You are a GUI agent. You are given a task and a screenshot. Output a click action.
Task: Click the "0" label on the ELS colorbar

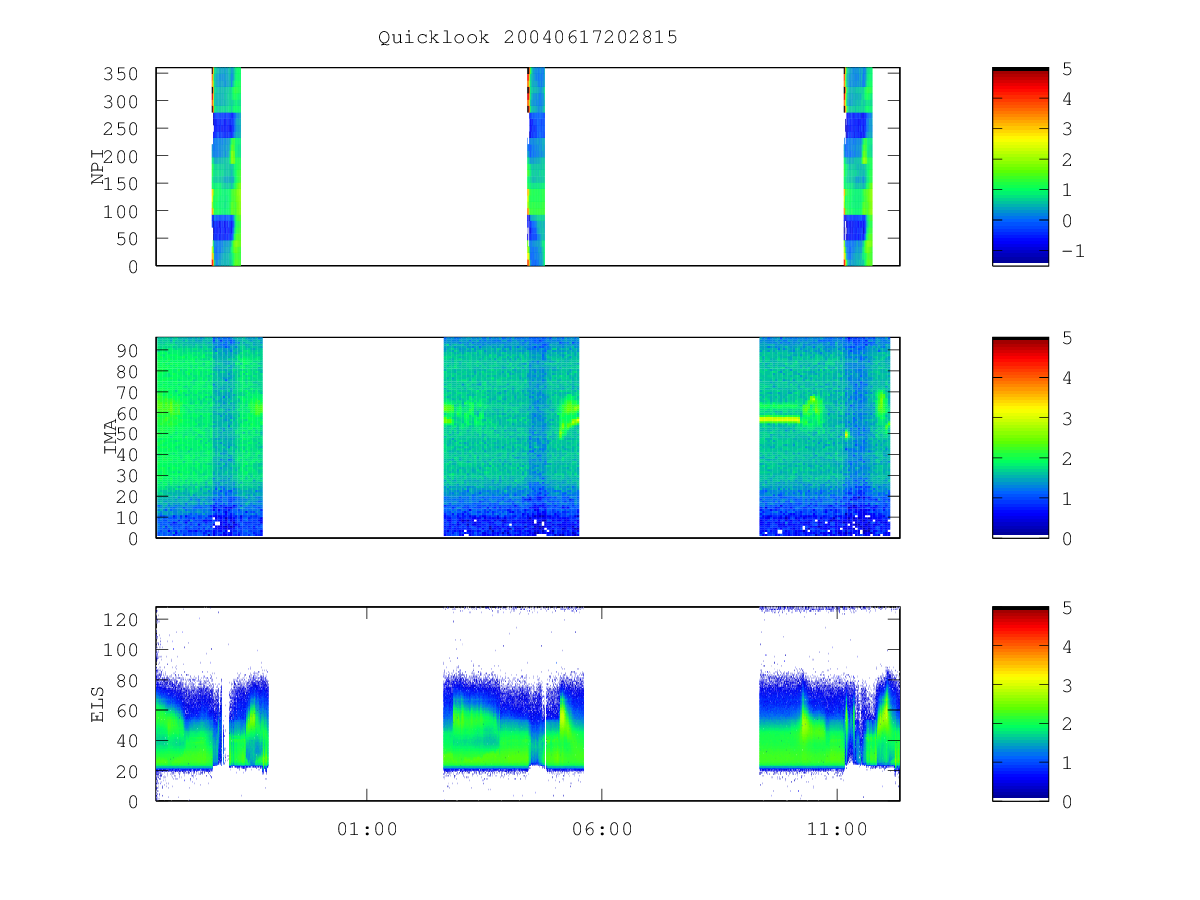1067,801
